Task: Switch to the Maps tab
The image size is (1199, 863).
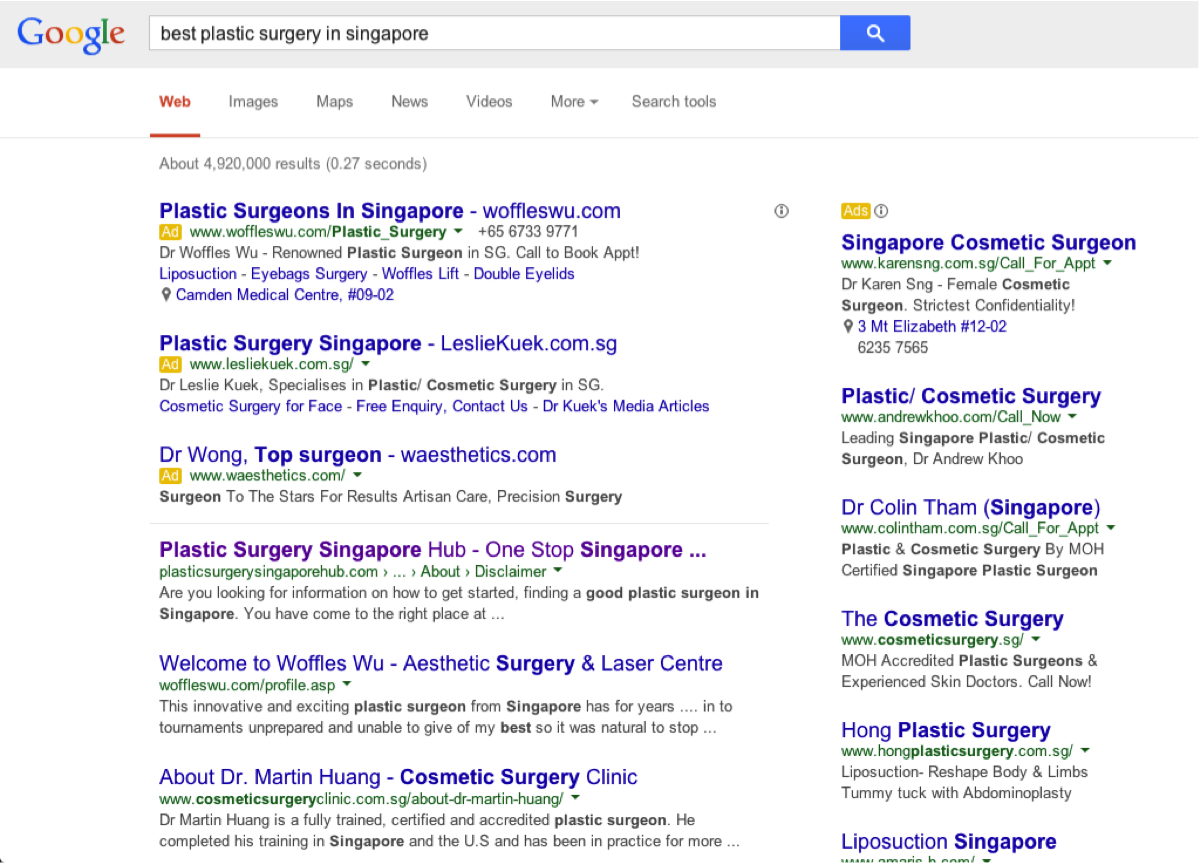Action: tap(334, 102)
